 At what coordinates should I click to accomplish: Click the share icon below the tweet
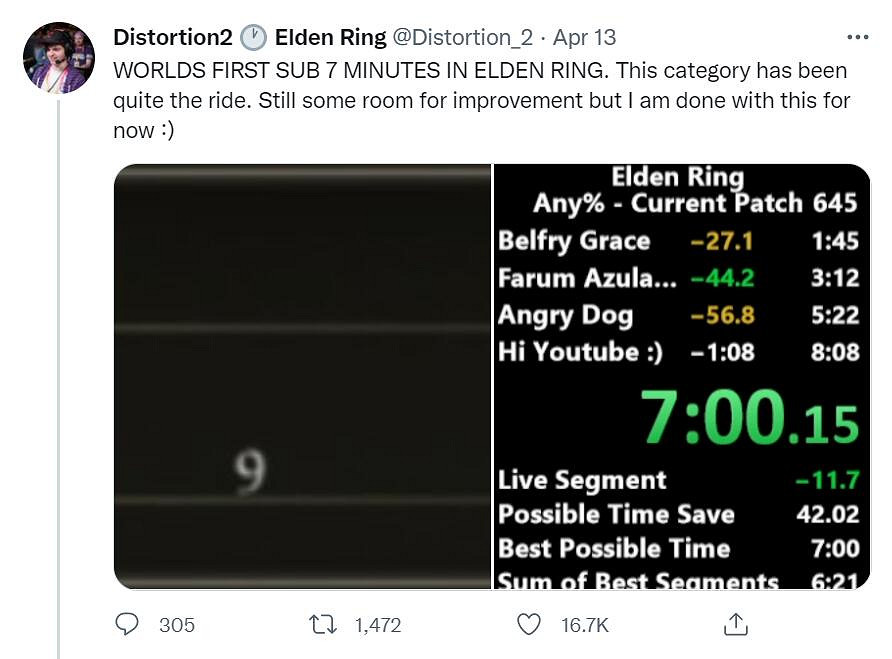pos(735,625)
